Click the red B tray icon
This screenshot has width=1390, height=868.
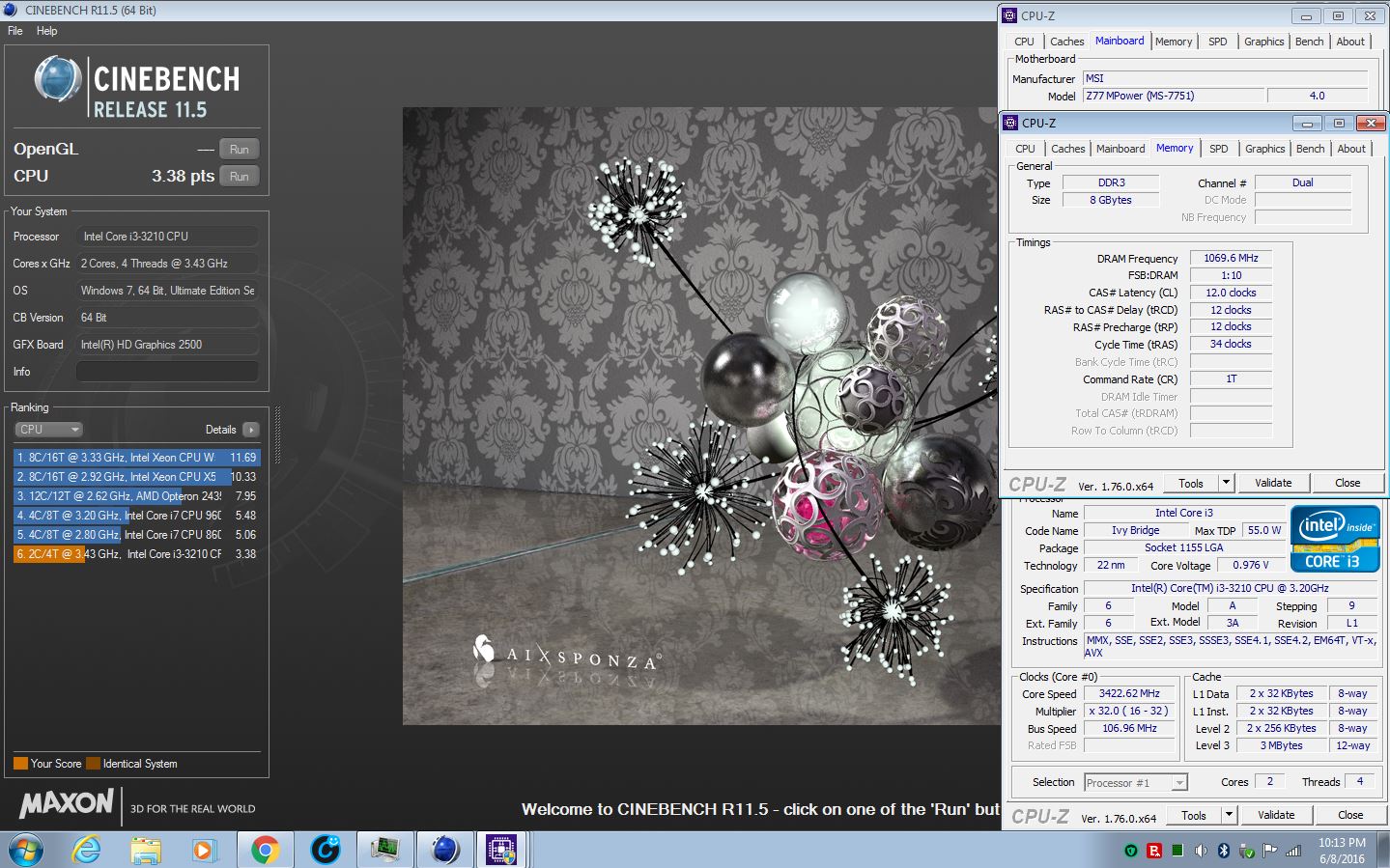tap(1153, 851)
